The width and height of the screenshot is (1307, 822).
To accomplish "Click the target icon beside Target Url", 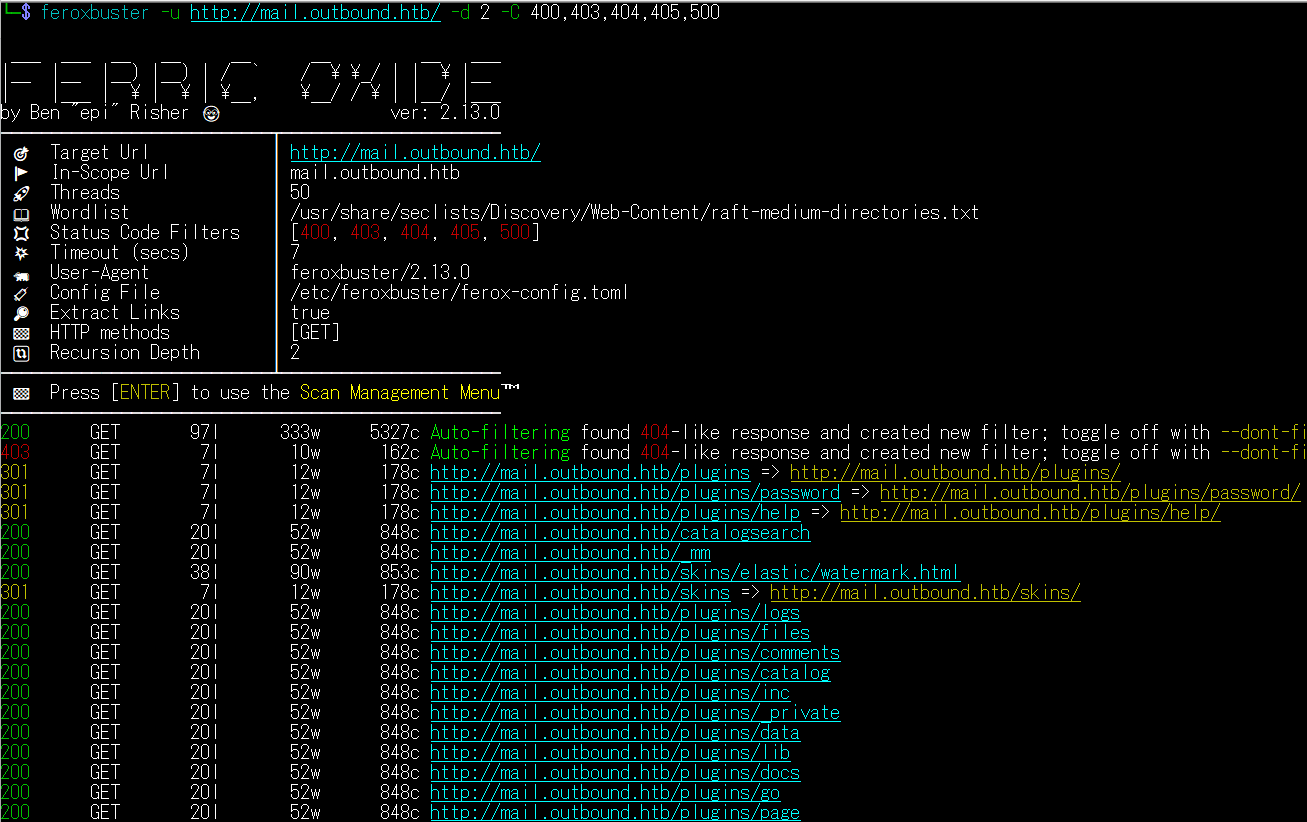I will pos(22,153).
